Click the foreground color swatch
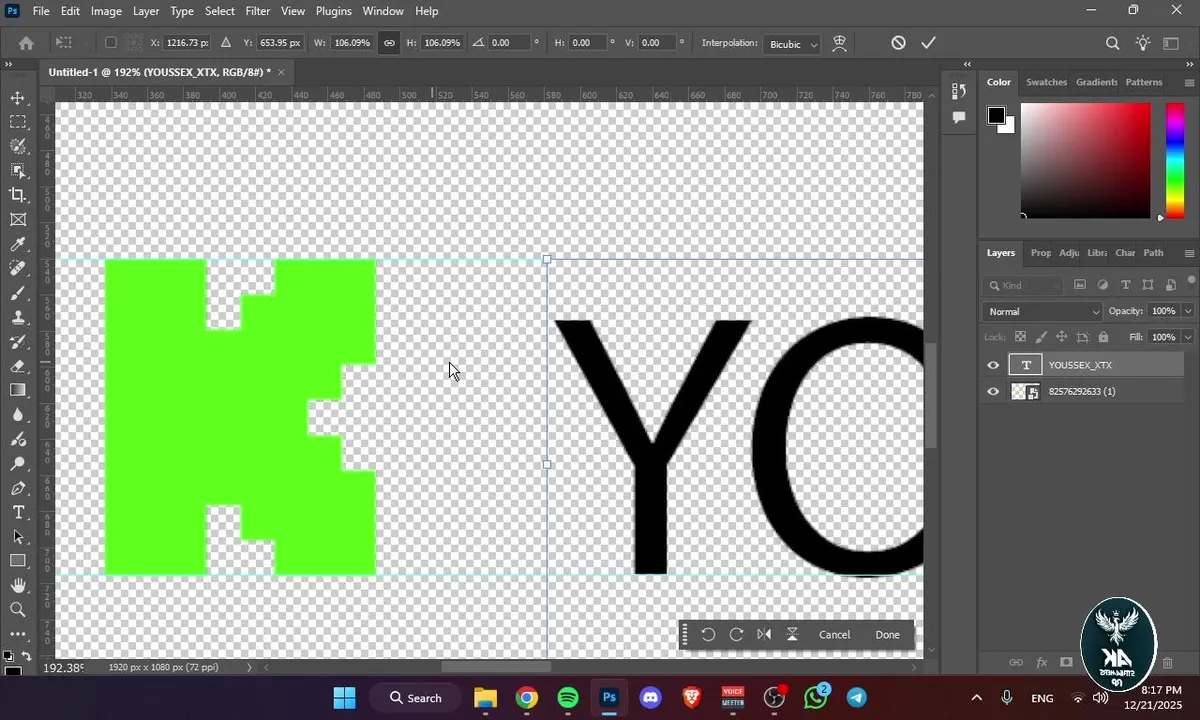The image size is (1200, 720). click(x=996, y=115)
